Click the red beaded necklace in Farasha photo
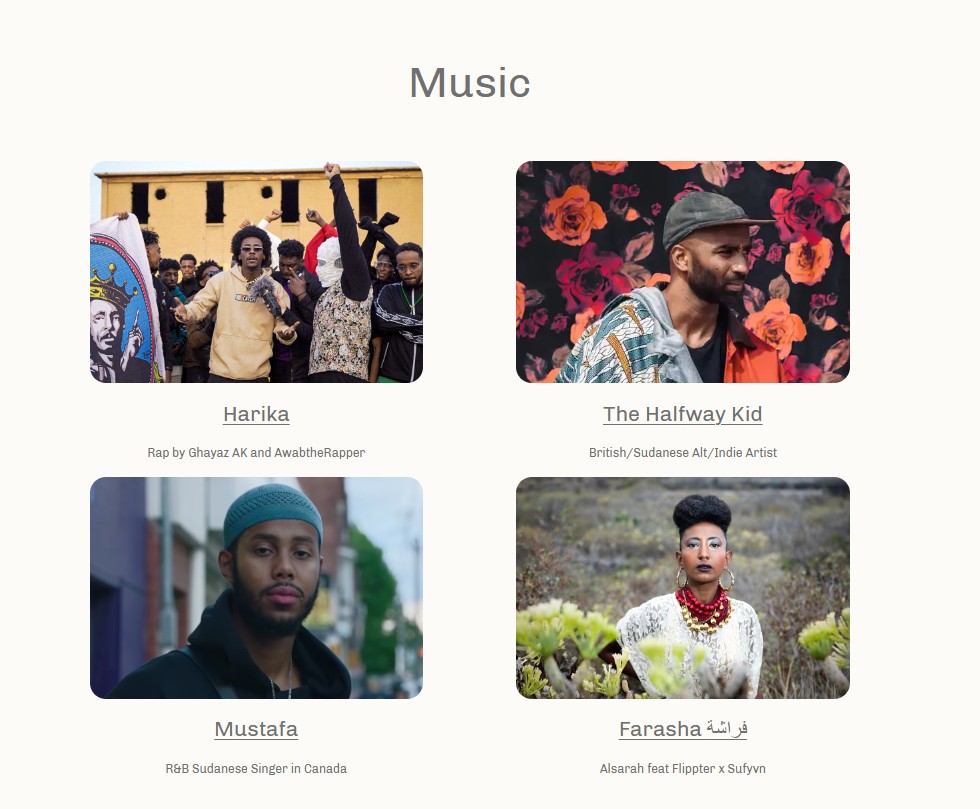The height and width of the screenshot is (809, 980). click(702, 606)
